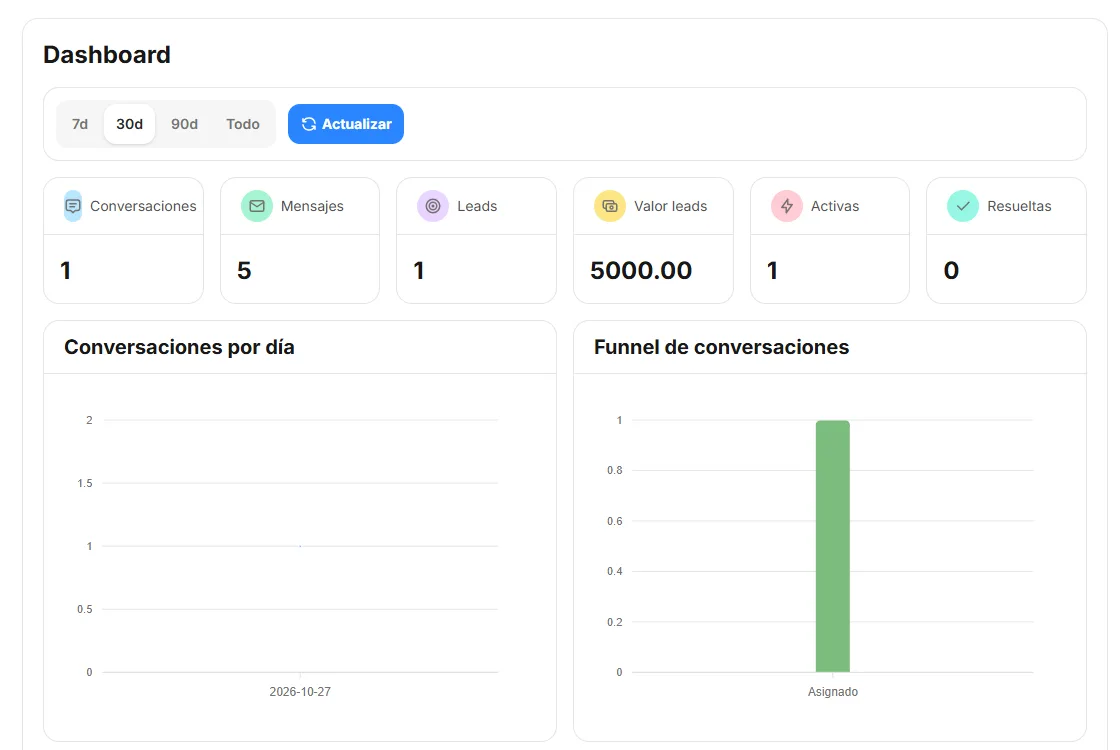Click the Mensajes envelope icon
Image resolution: width=1120 pixels, height=750 pixels.
click(x=257, y=206)
